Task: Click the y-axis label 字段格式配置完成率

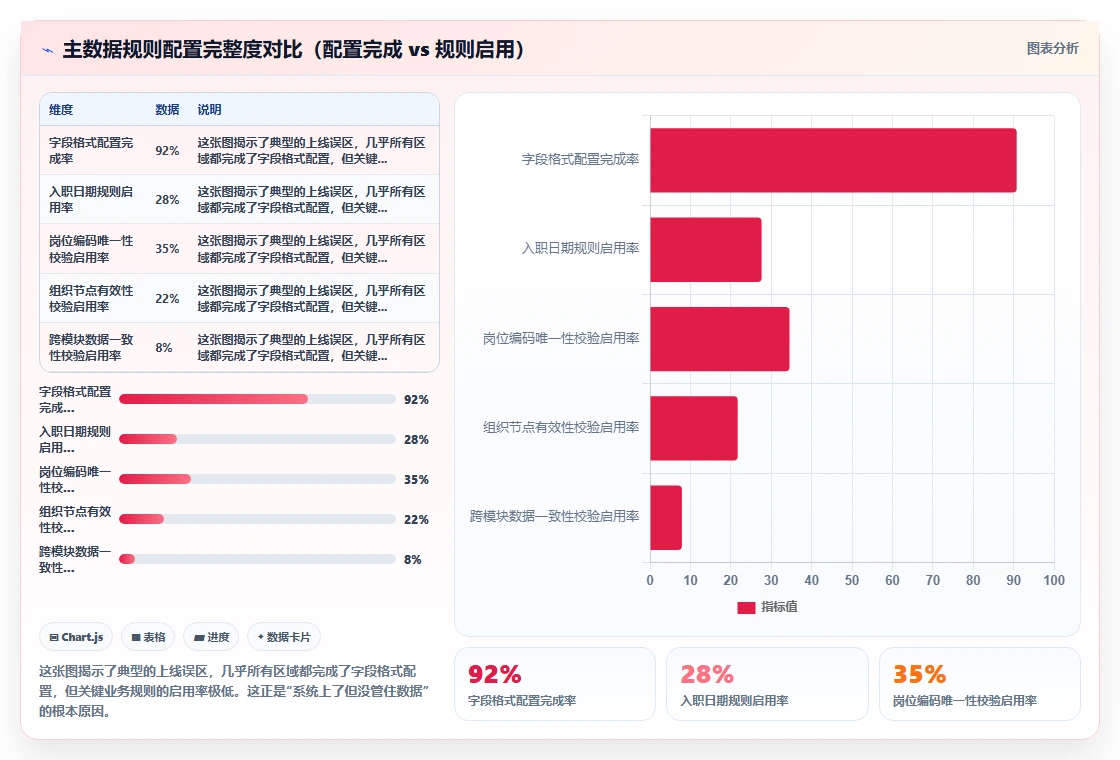Action: coord(580,159)
